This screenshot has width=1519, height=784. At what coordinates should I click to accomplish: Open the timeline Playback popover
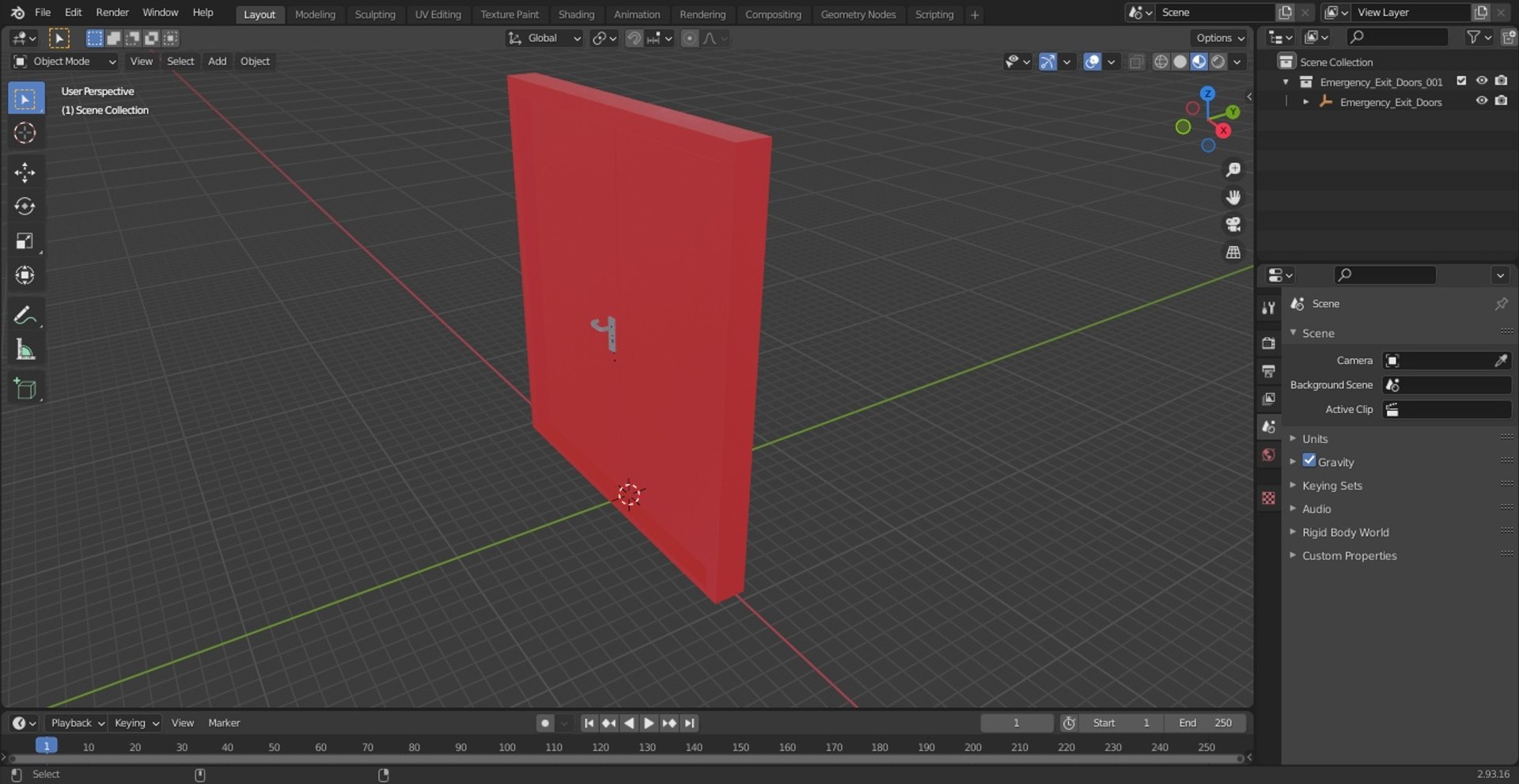tap(76, 723)
